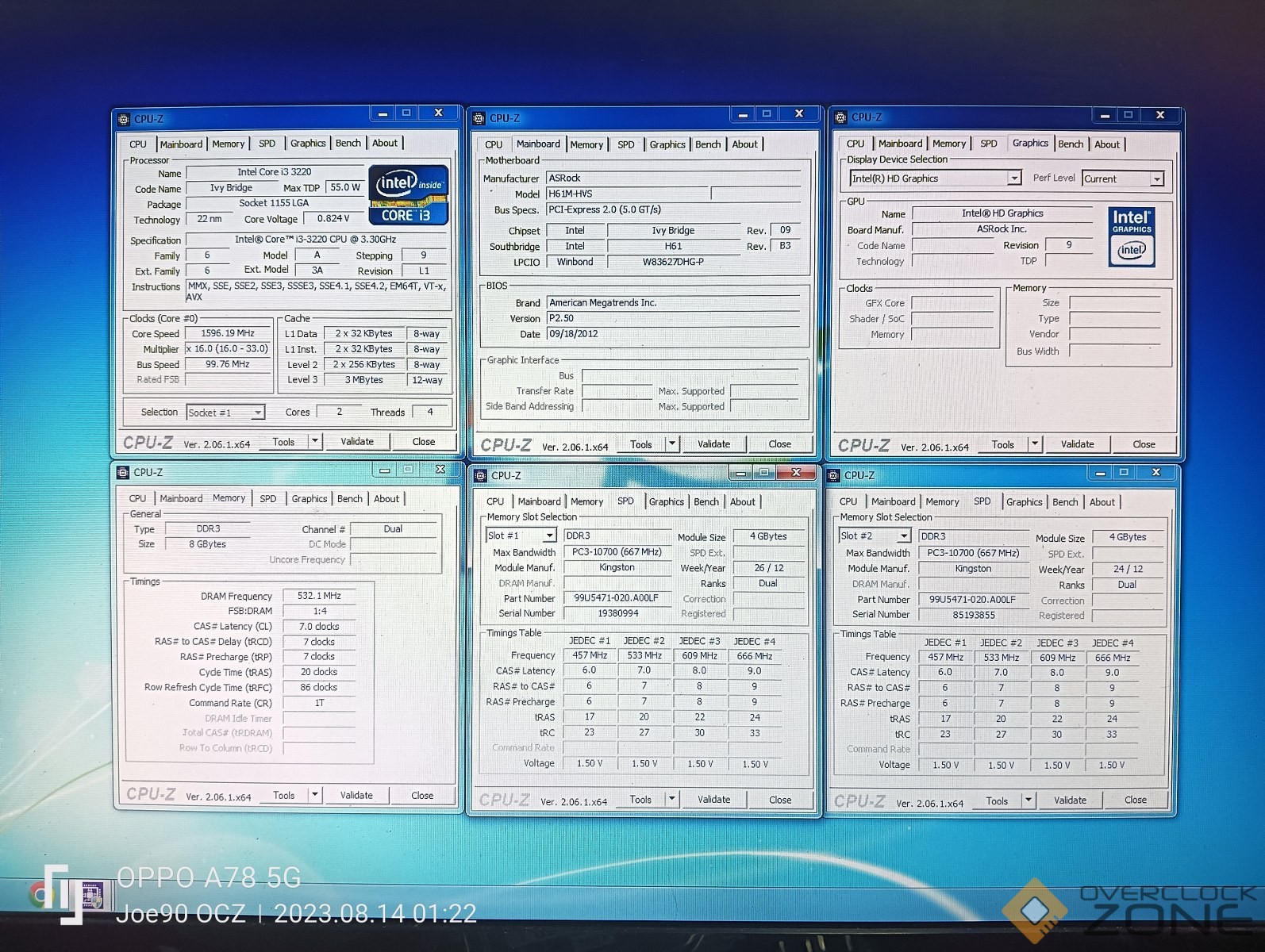Click the FSB:DRAM ratio value 1:4

coord(319,611)
